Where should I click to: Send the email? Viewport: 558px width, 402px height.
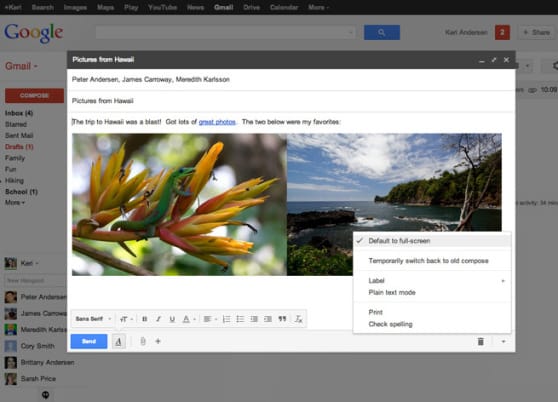tap(89, 342)
